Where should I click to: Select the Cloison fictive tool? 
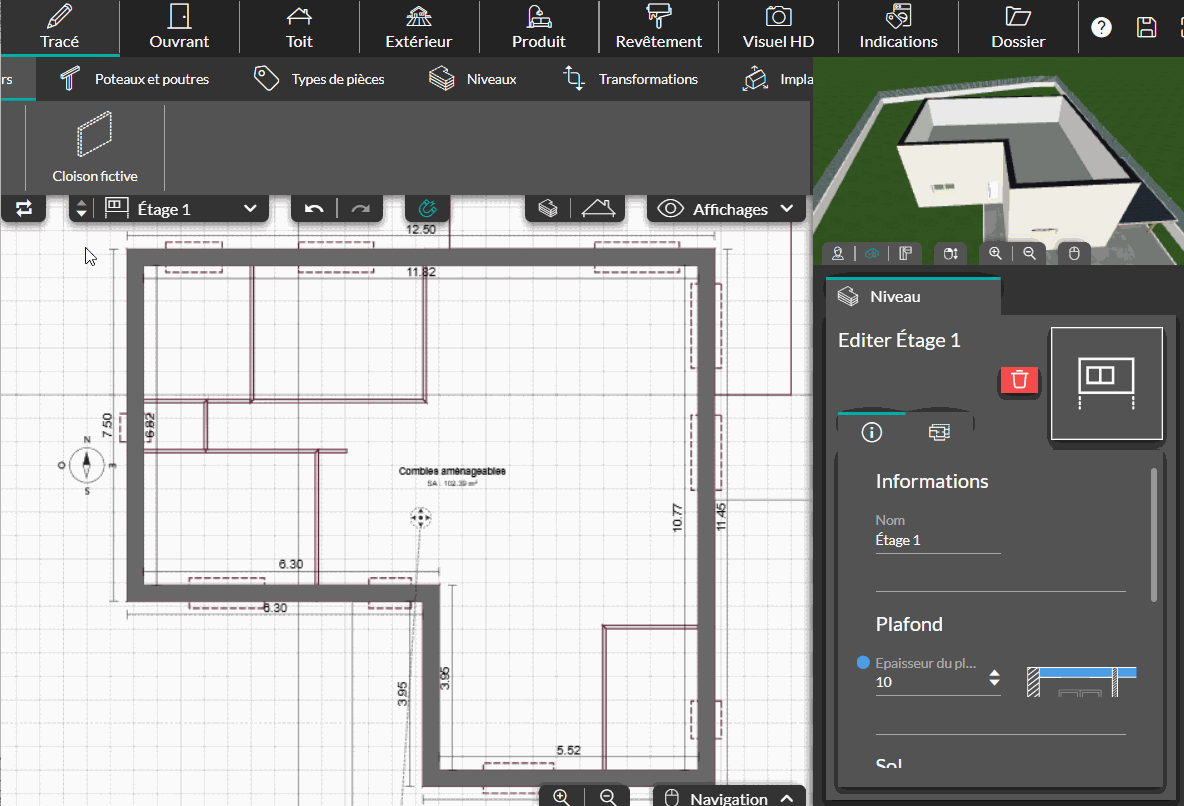tap(95, 147)
